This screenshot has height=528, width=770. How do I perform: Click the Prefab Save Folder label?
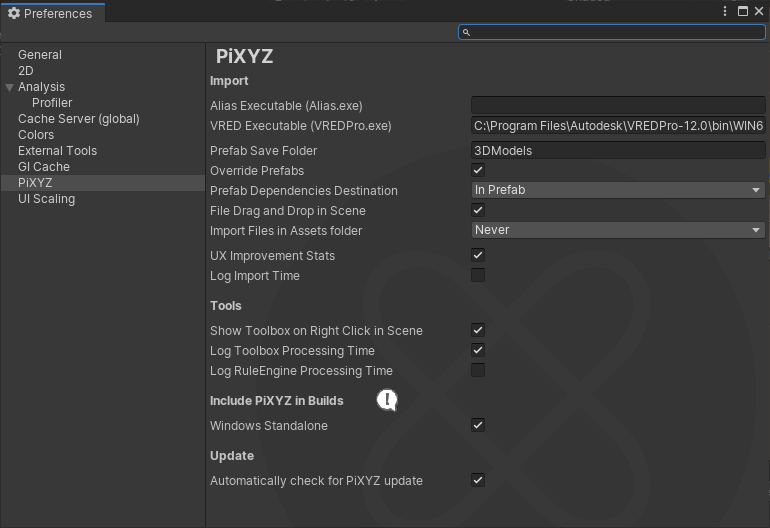coord(264,151)
